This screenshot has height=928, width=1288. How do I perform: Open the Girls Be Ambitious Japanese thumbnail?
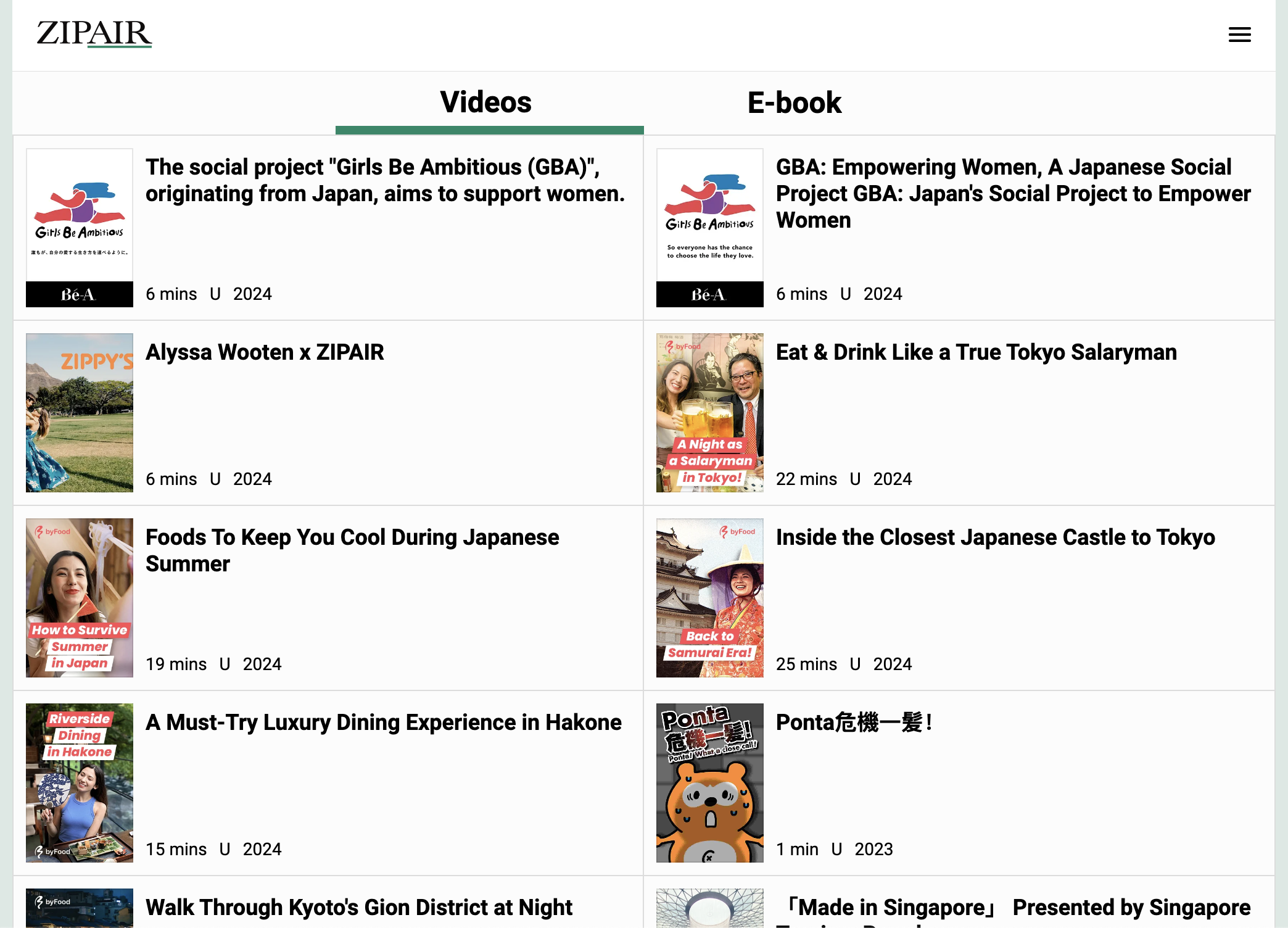pos(80,228)
